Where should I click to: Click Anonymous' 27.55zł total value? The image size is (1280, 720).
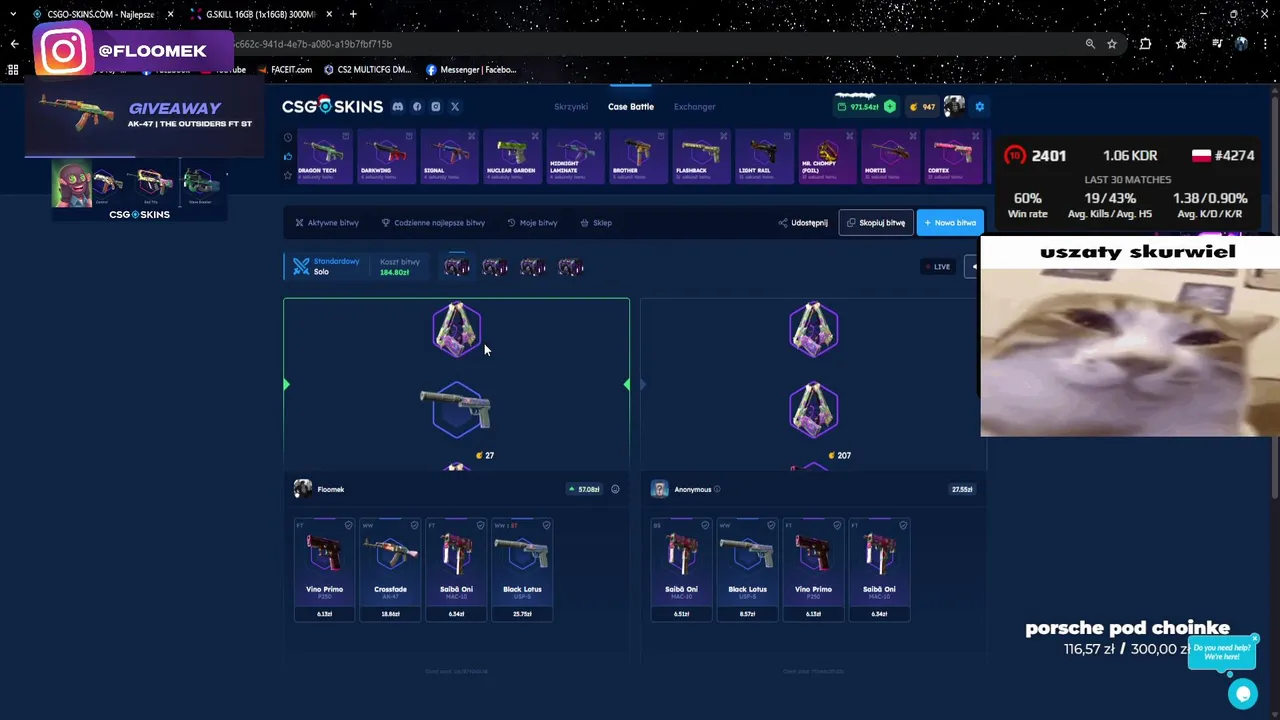point(962,489)
